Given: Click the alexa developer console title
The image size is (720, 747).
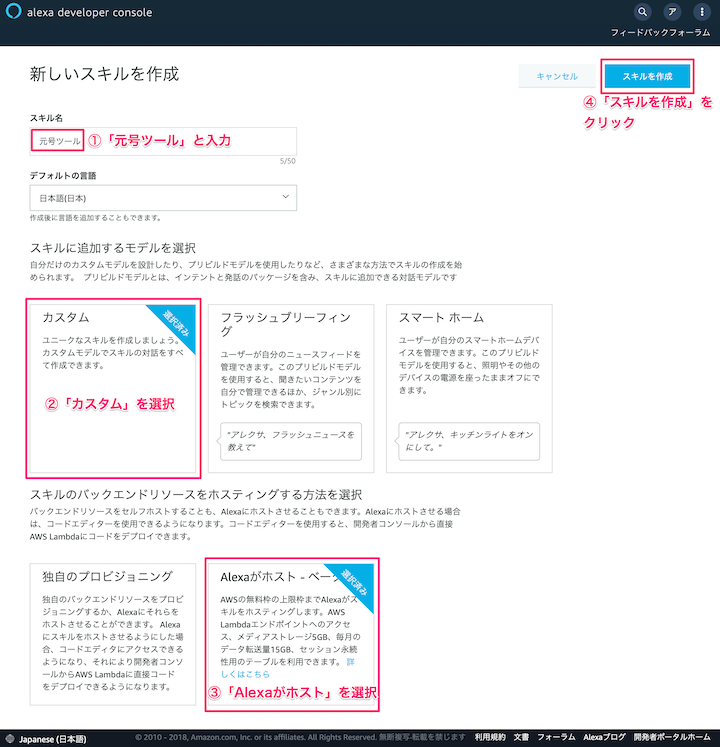Looking at the screenshot, I should (x=90, y=12).
